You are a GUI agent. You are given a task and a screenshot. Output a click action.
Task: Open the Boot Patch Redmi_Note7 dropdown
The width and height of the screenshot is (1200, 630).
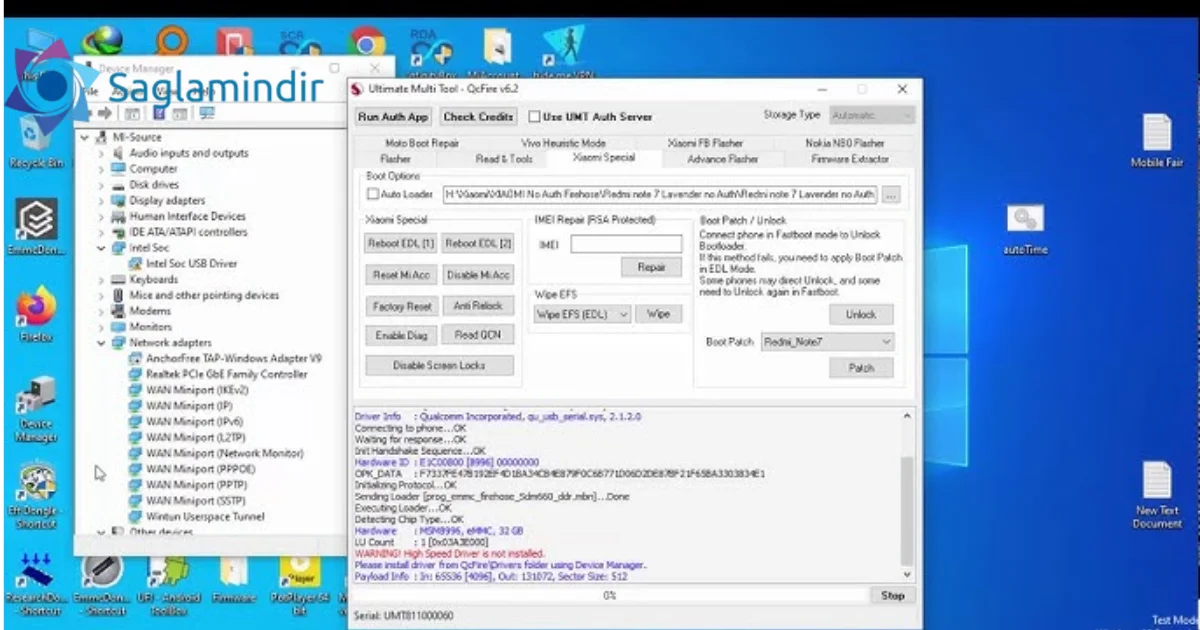tap(827, 342)
